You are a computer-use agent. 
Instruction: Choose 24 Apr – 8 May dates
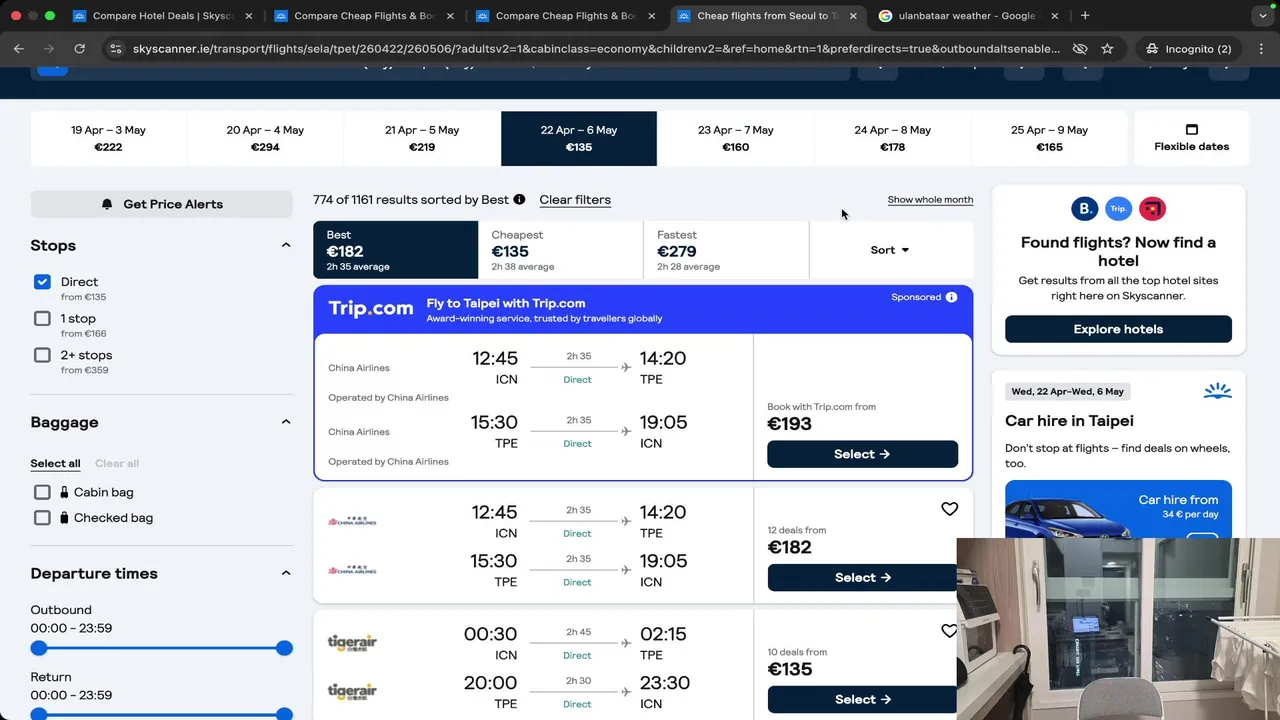pos(893,138)
